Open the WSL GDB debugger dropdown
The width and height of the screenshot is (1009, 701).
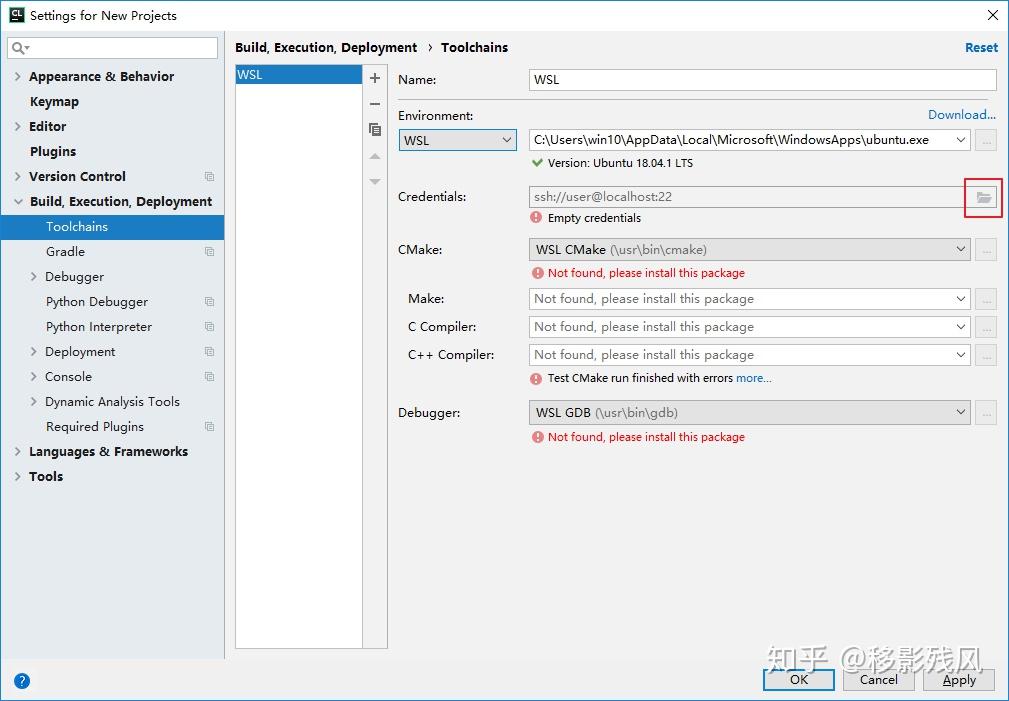coord(749,412)
